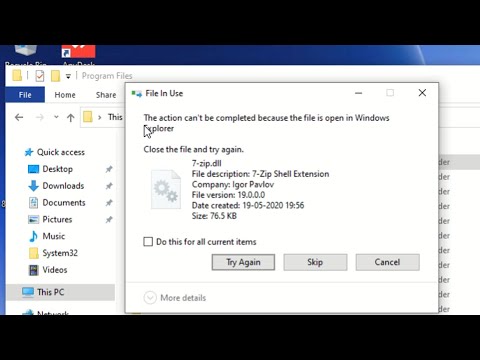Open Customize Quick Access Toolbar dropdown
The image size is (480, 360).
68,76
